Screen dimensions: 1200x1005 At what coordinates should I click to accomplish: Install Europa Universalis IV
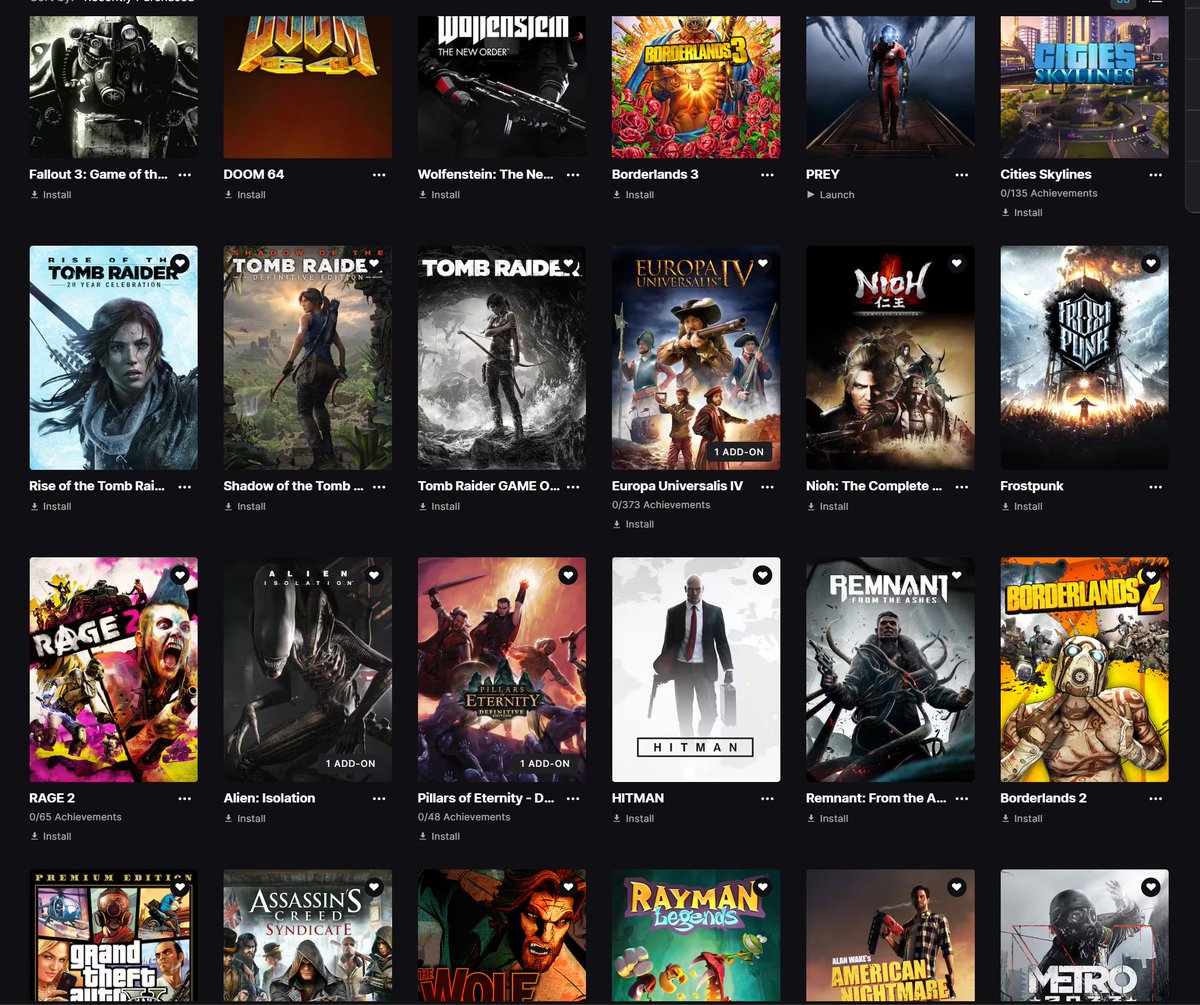click(633, 524)
